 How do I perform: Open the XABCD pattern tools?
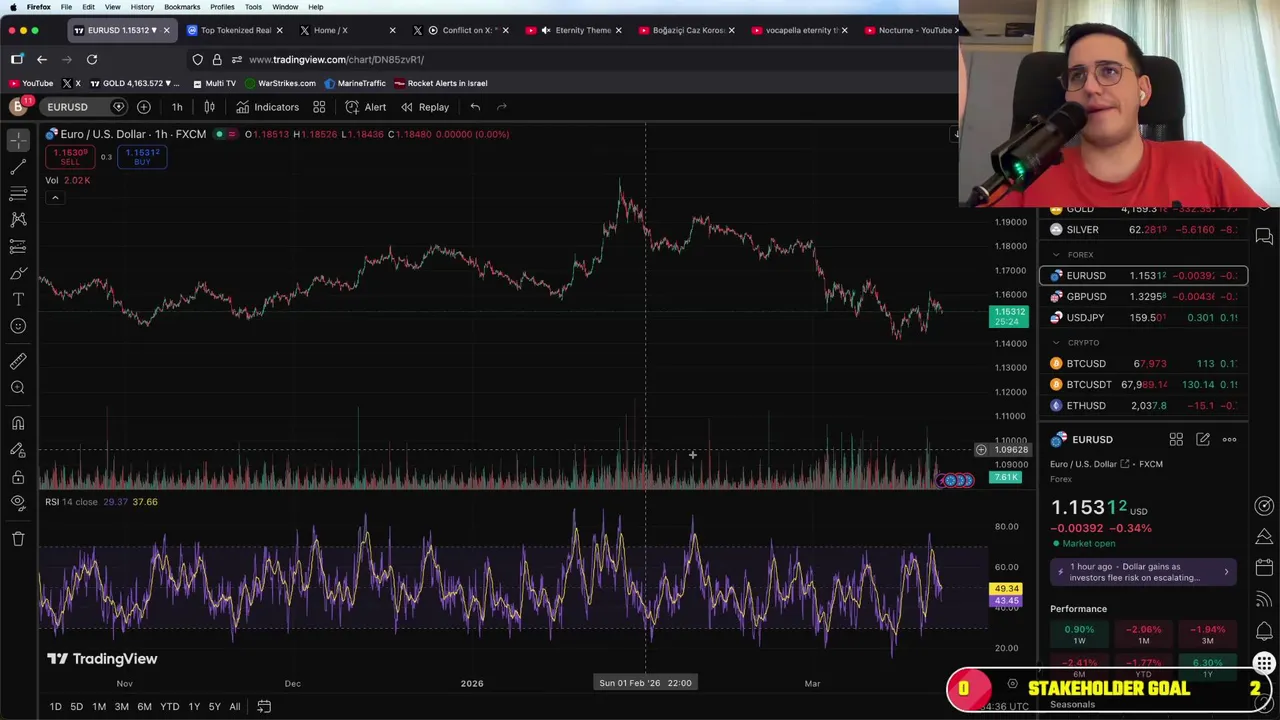click(x=18, y=220)
